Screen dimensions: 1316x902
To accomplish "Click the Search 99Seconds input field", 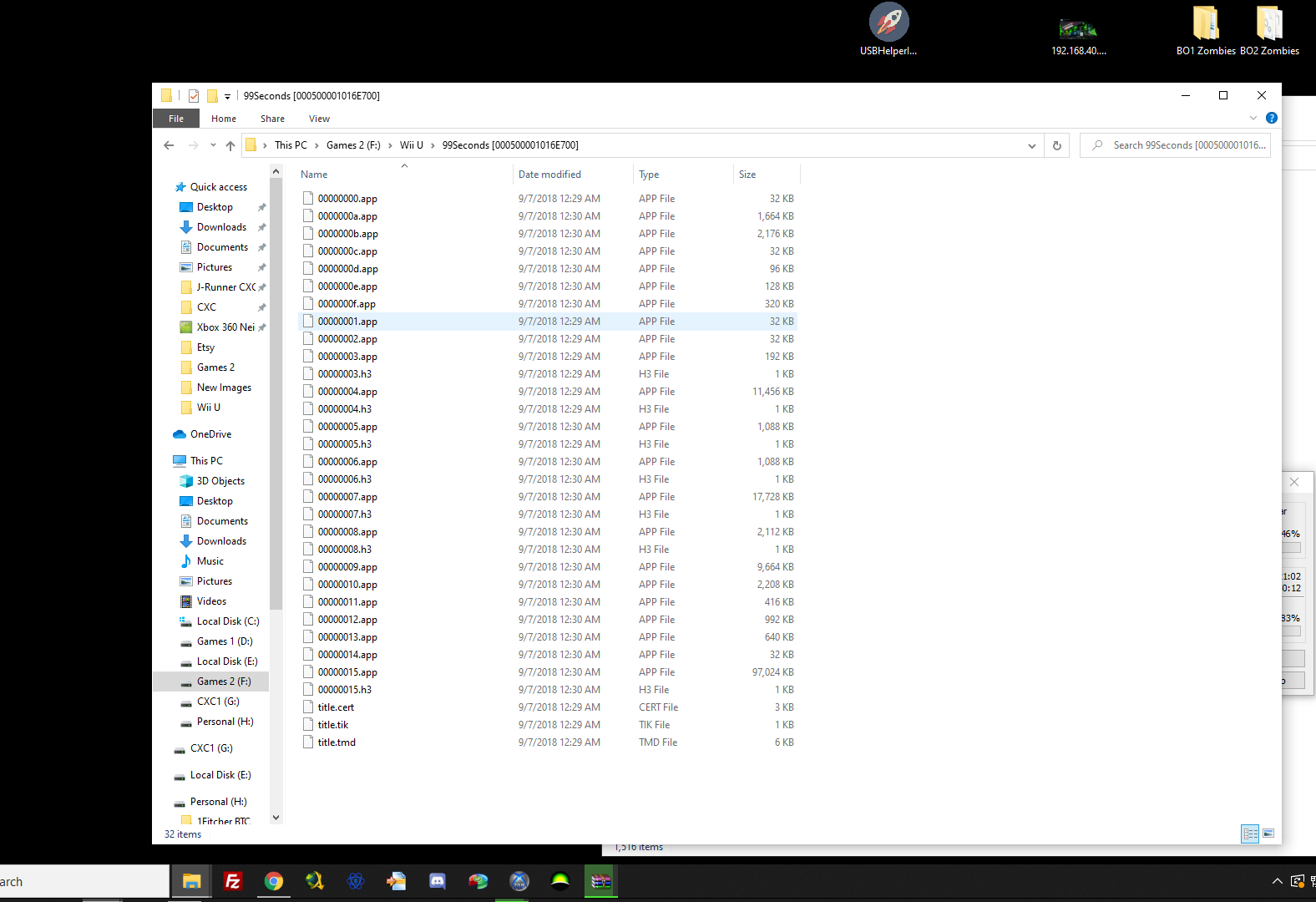I will (1175, 145).
